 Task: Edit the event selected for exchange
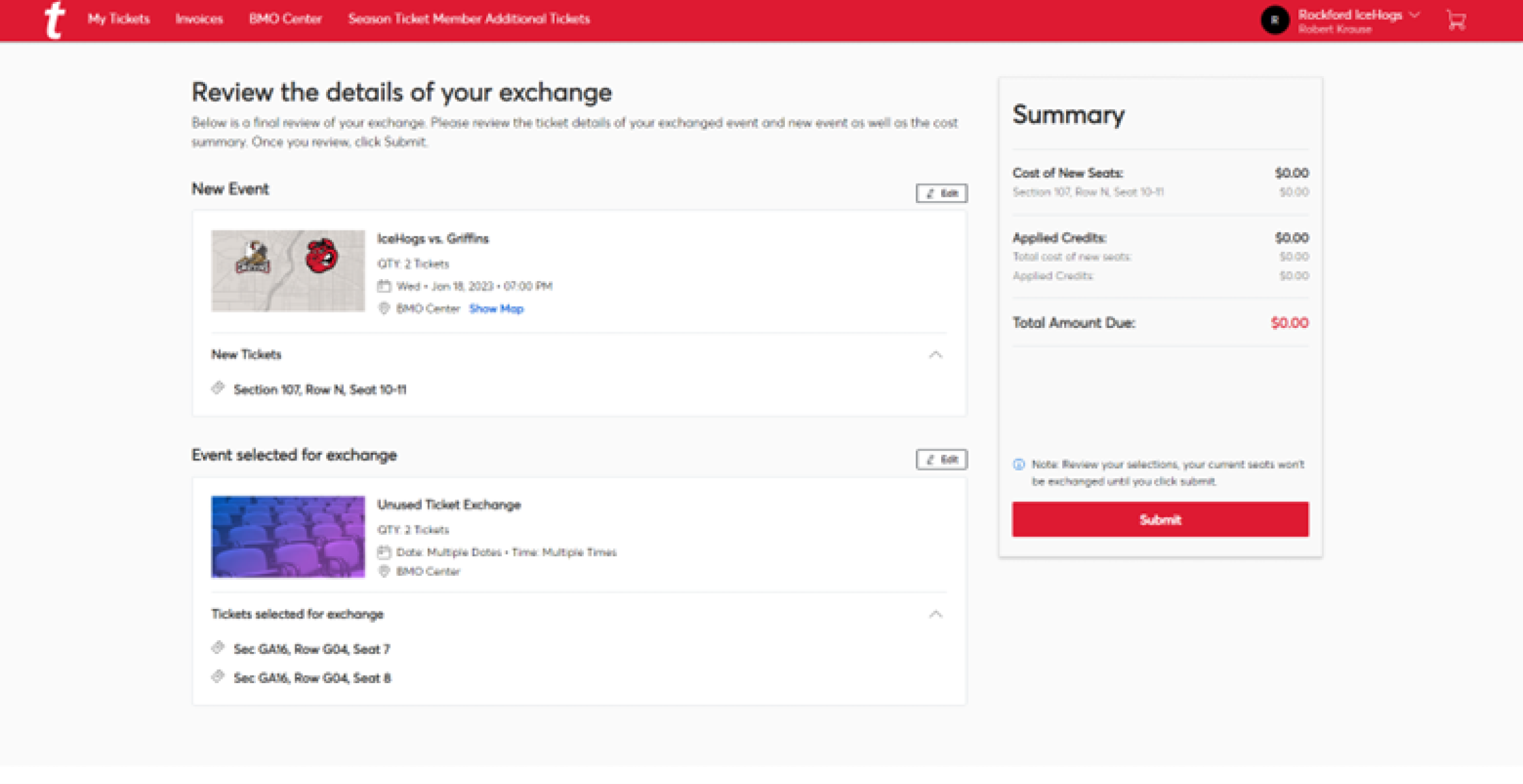click(x=942, y=459)
